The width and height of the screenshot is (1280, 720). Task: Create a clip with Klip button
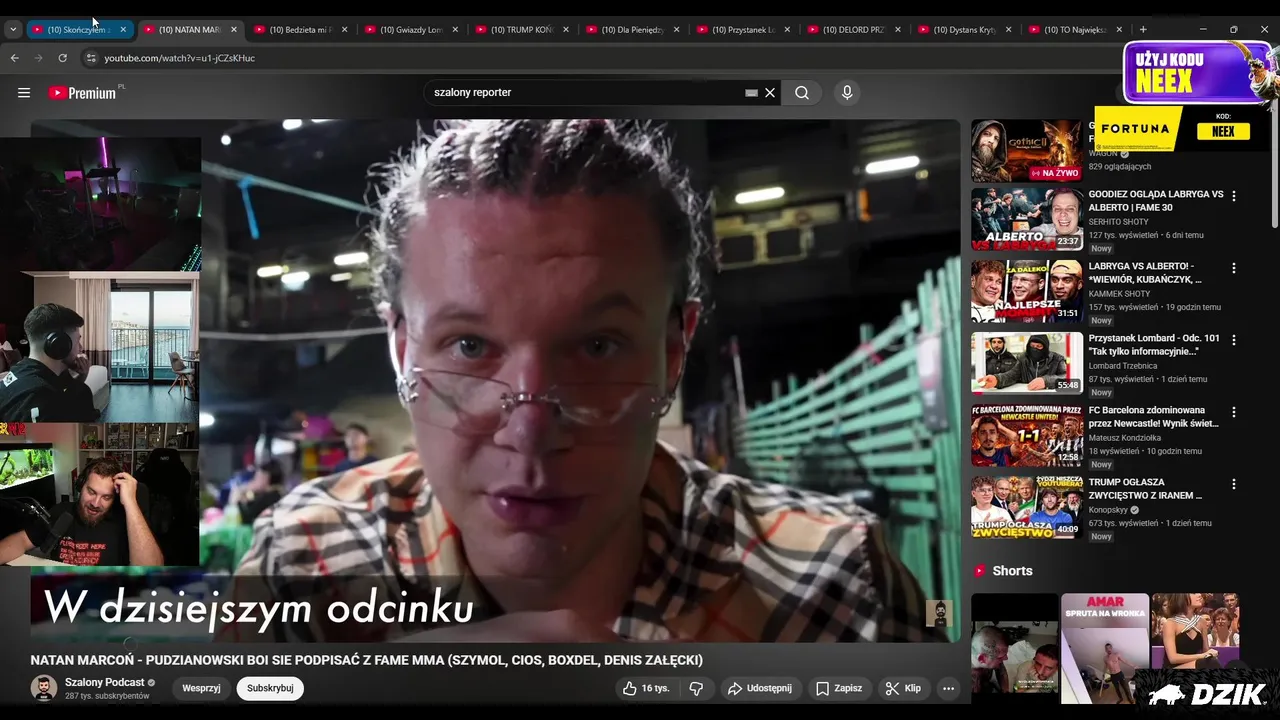[903, 688]
